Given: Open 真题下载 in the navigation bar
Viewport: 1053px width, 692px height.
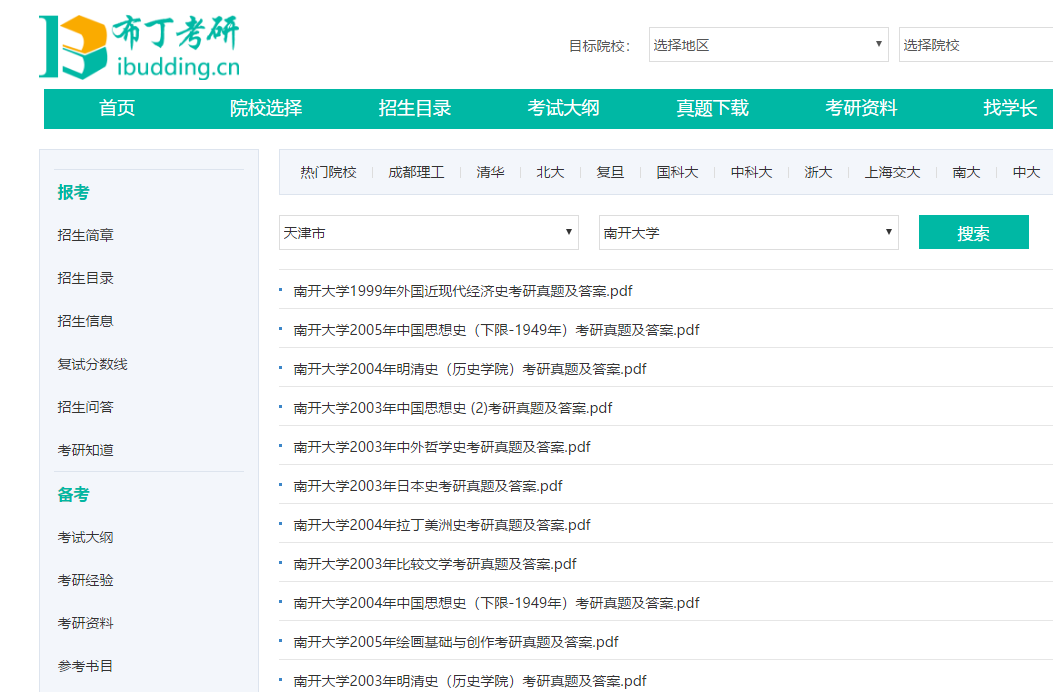Looking at the screenshot, I should pyautogui.click(x=713, y=108).
